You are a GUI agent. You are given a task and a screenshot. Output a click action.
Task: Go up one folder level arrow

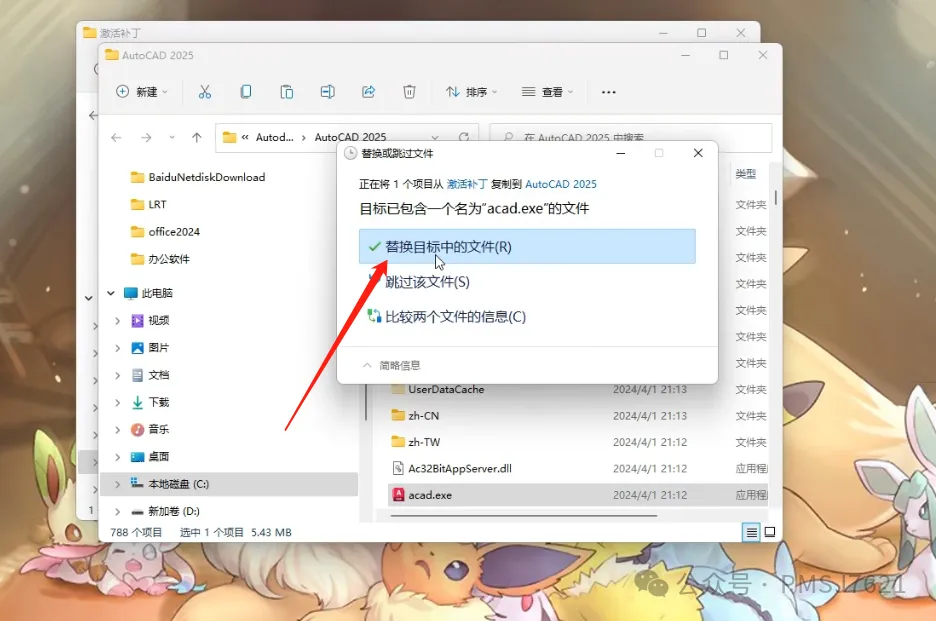pos(196,137)
